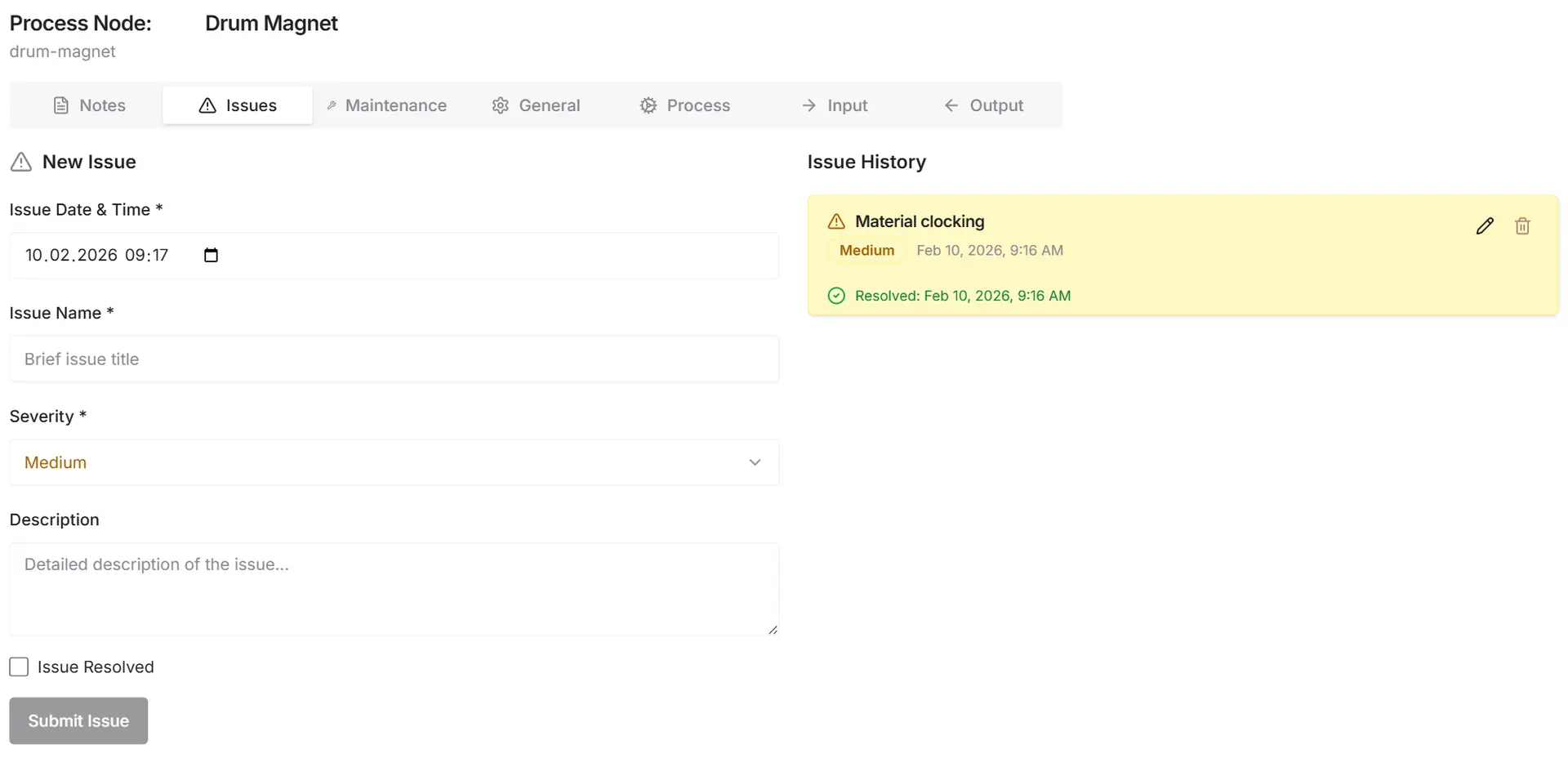1568x776 pixels.
Task: Select the Output tab
Action: tap(984, 105)
